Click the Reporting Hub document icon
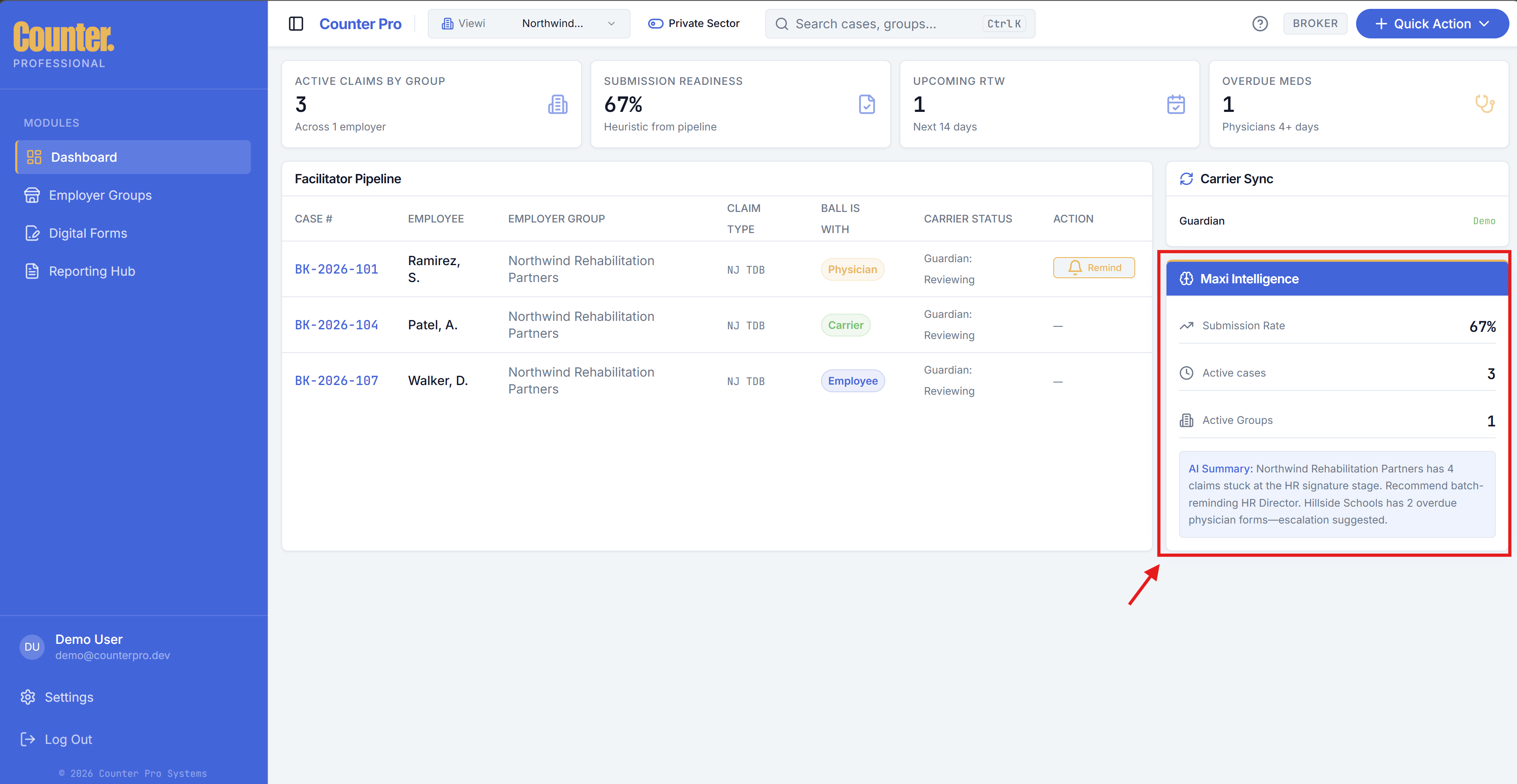1517x784 pixels. (x=33, y=271)
